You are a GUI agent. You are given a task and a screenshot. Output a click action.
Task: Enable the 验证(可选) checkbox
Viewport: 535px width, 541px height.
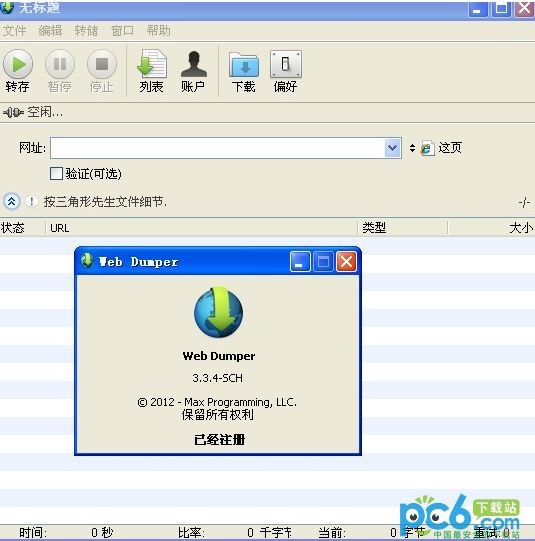pyautogui.click(x=56, y=174)
